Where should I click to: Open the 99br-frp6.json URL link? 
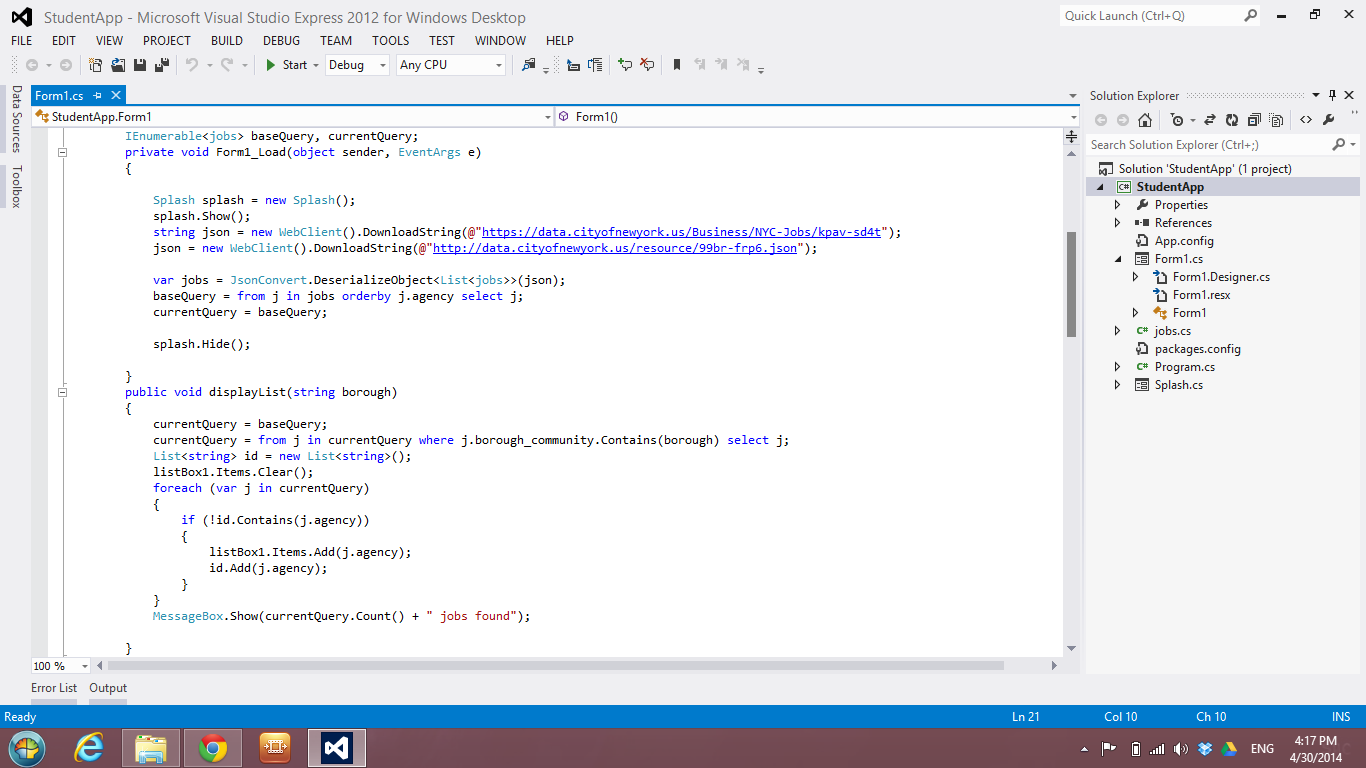click(x=615, y=248)
